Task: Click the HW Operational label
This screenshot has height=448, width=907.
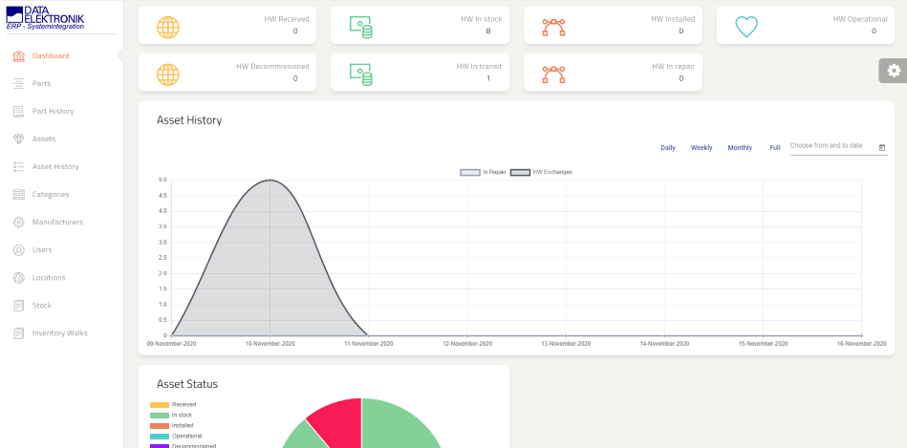Action: pyautogui.click(x=860, y=19)
